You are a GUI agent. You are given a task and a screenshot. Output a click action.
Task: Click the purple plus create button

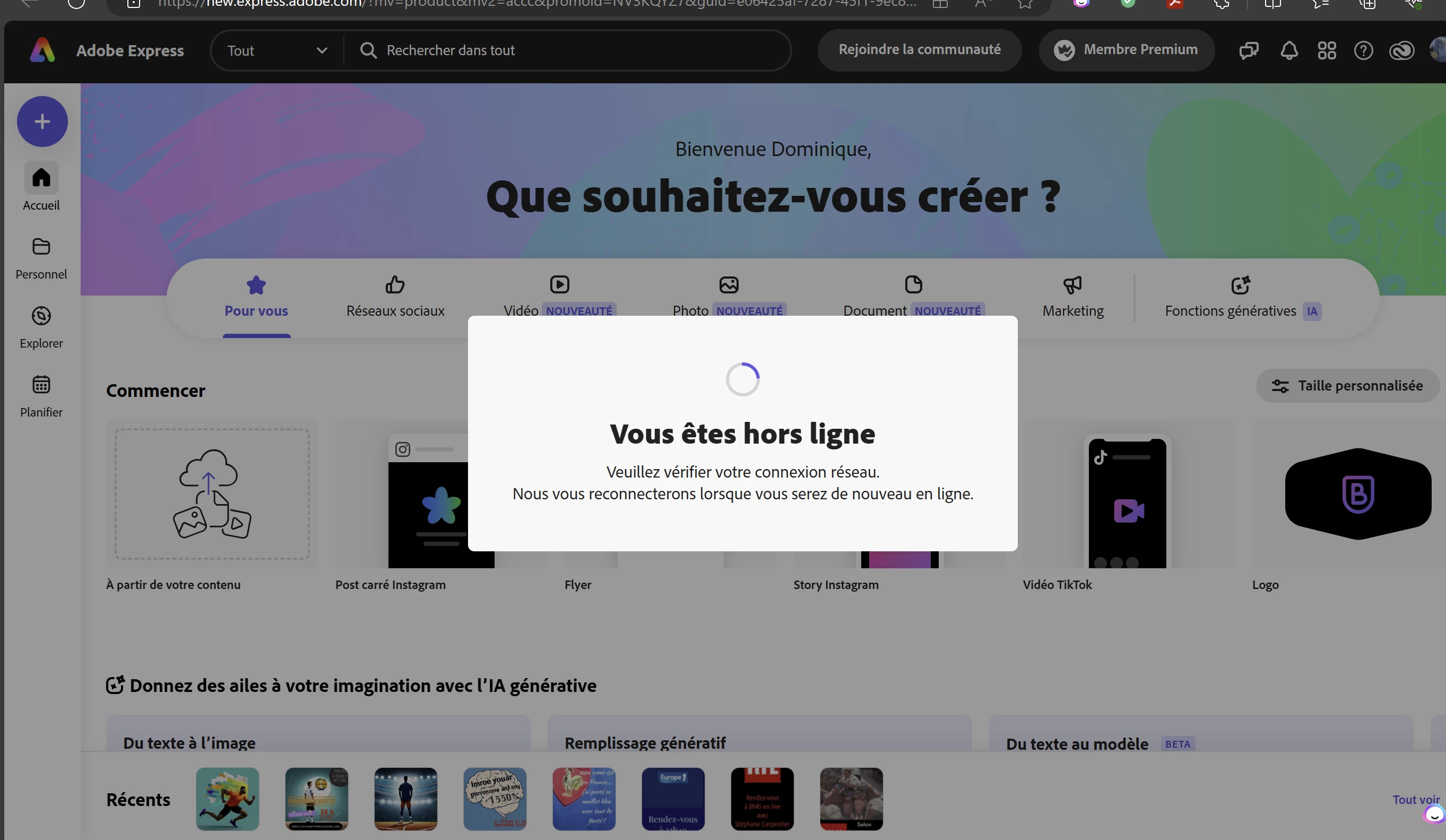click(x=42, y=122)
